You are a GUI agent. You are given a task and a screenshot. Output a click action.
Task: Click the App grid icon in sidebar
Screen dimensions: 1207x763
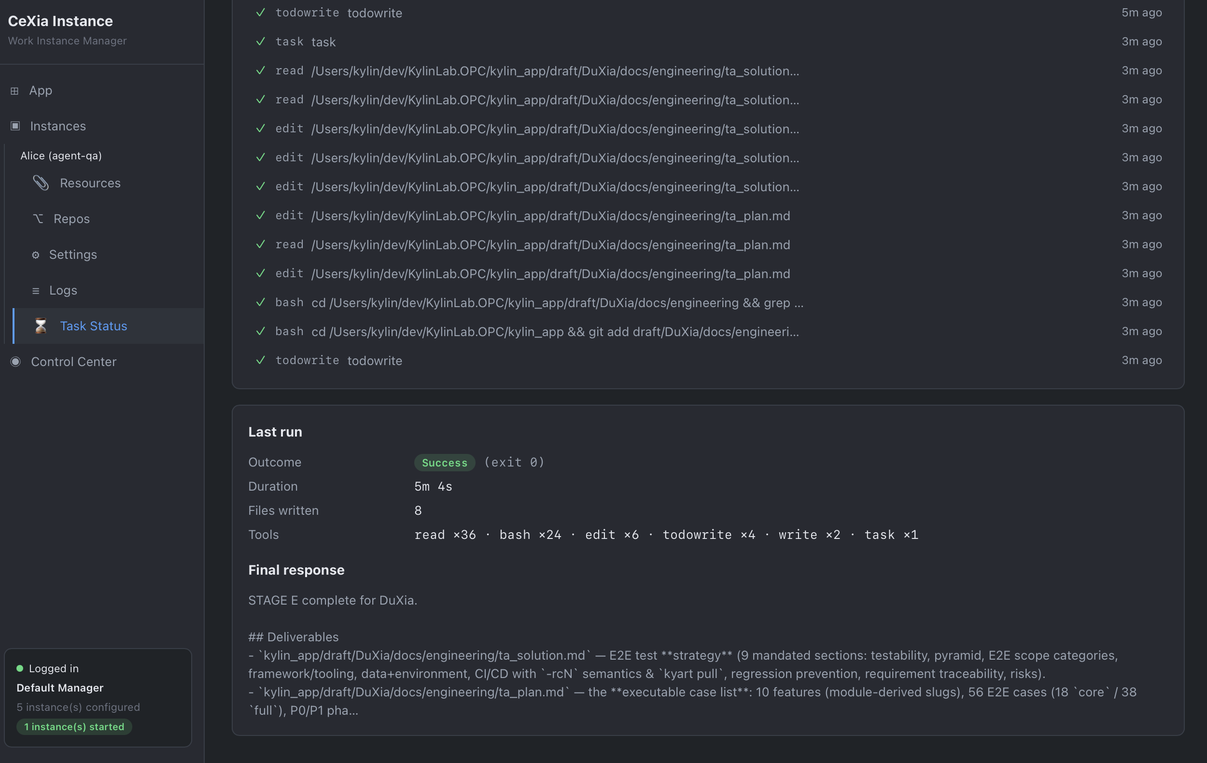(14, 91)
